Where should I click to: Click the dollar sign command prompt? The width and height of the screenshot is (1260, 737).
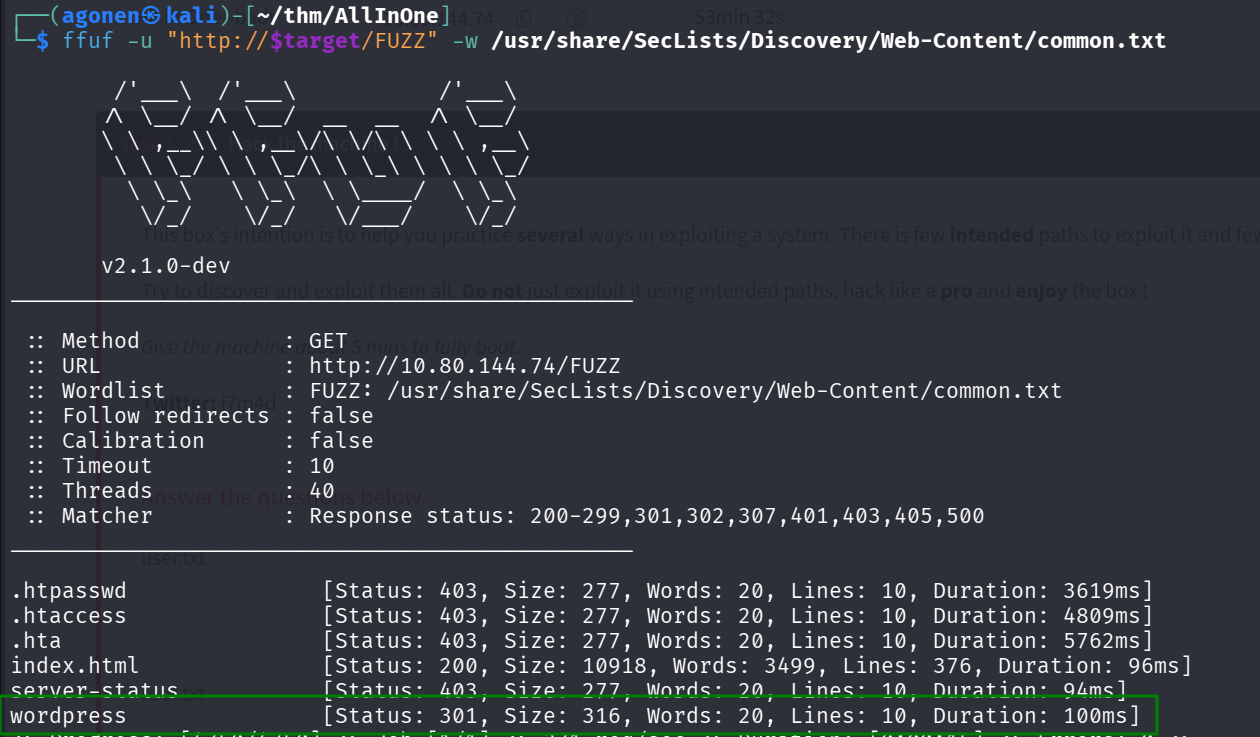click(42, 41)
